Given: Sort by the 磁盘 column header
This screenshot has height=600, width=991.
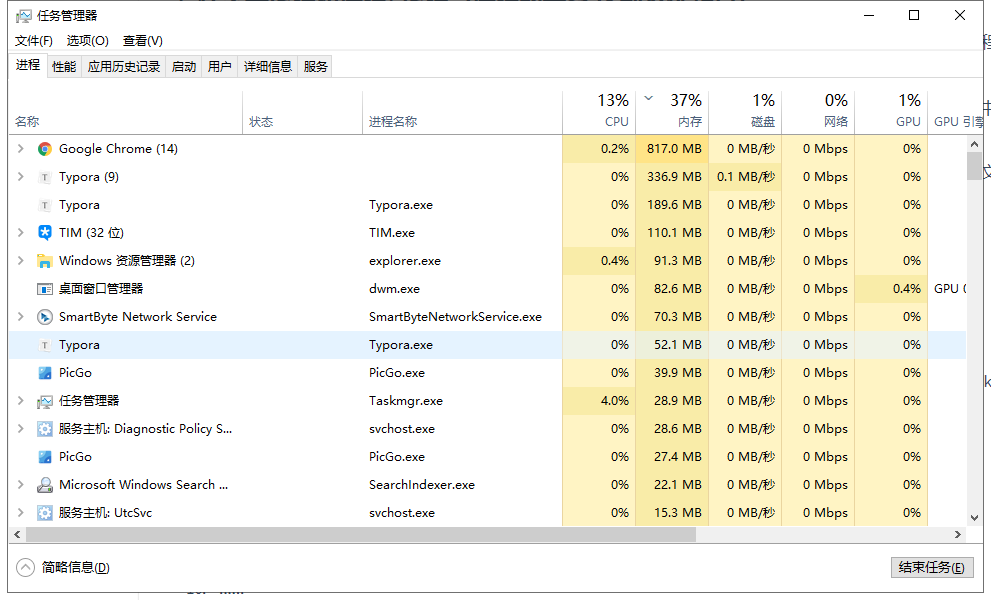Looking at the screenshot, I should [x=745, y=113].
